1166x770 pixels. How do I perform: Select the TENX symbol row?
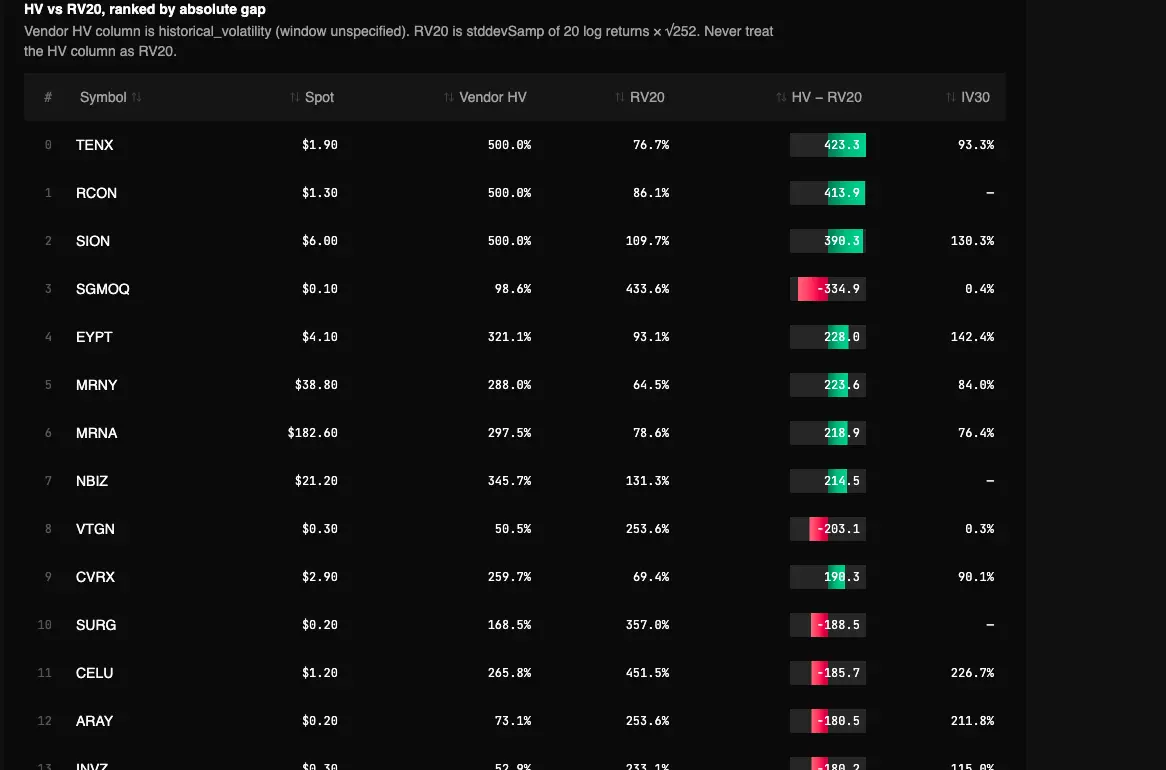tap(515, 145)
